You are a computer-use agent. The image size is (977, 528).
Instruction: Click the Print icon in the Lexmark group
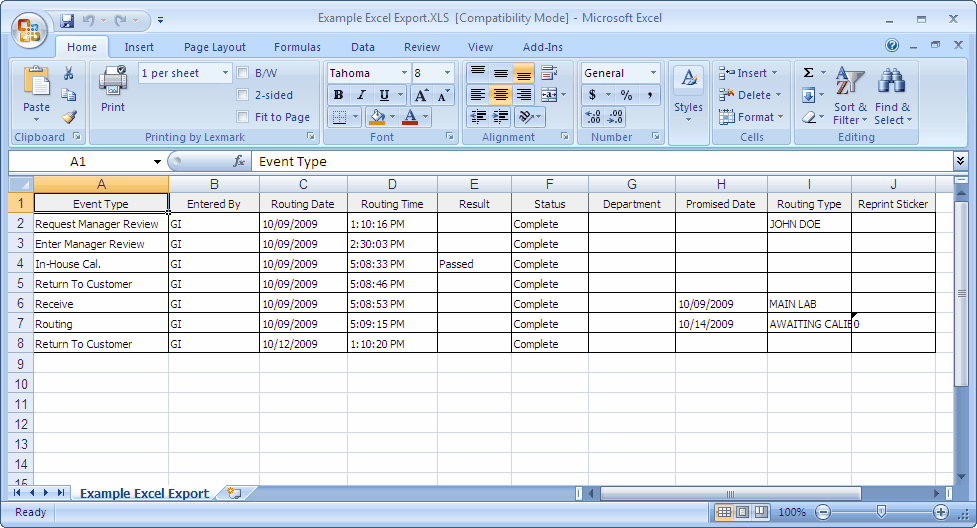point(113,88)
